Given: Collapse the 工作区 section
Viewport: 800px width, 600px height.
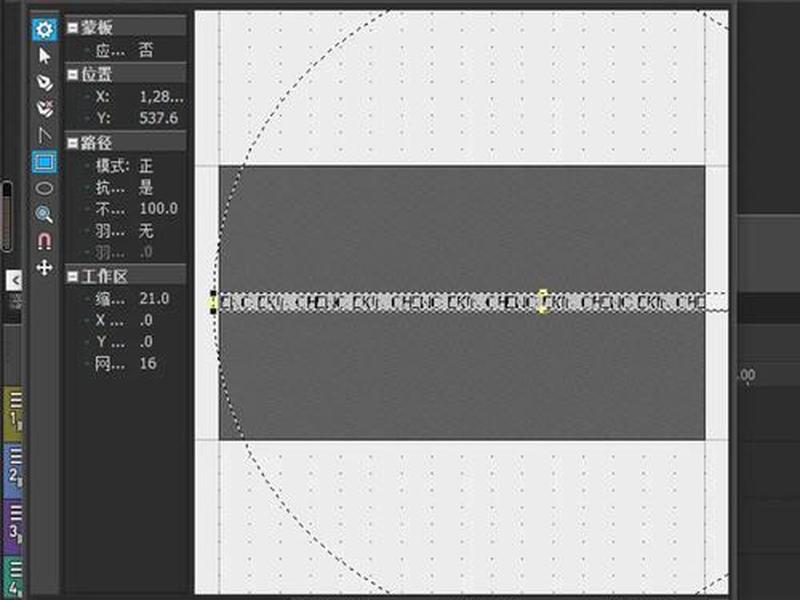Looking at the screenshot, I should [73, 277].
